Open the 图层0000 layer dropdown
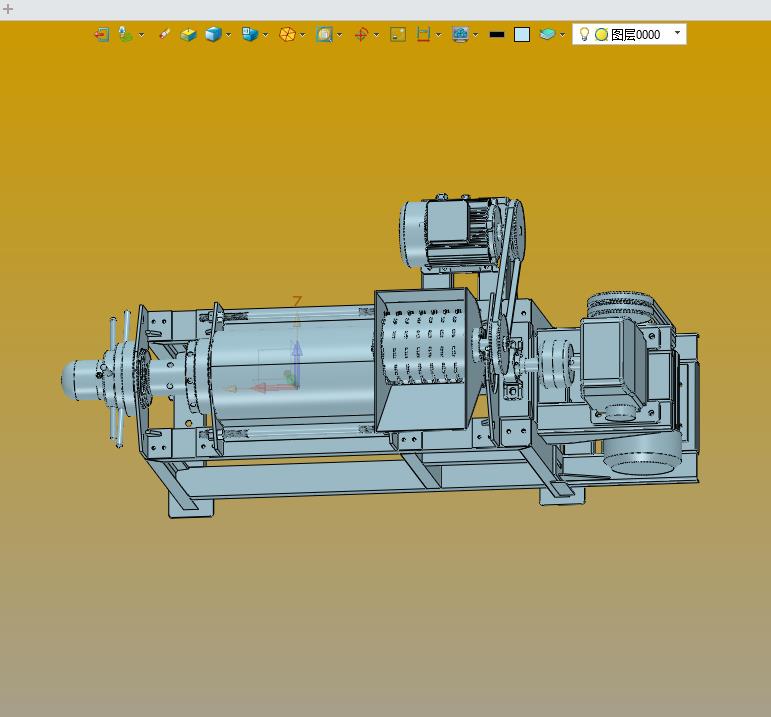 pos(678,33)
